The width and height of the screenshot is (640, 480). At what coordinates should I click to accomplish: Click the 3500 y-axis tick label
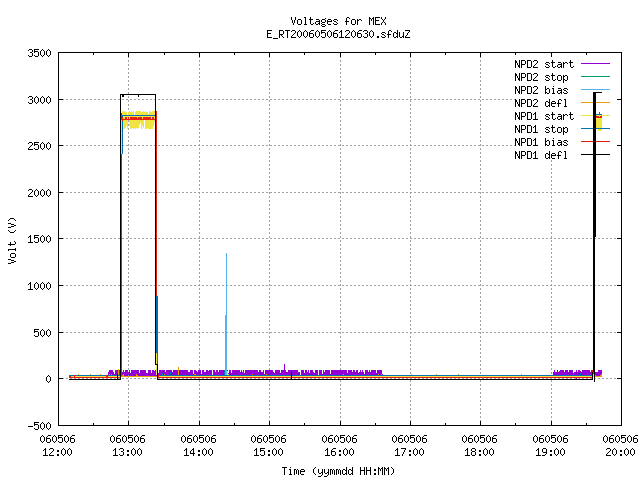40,53
